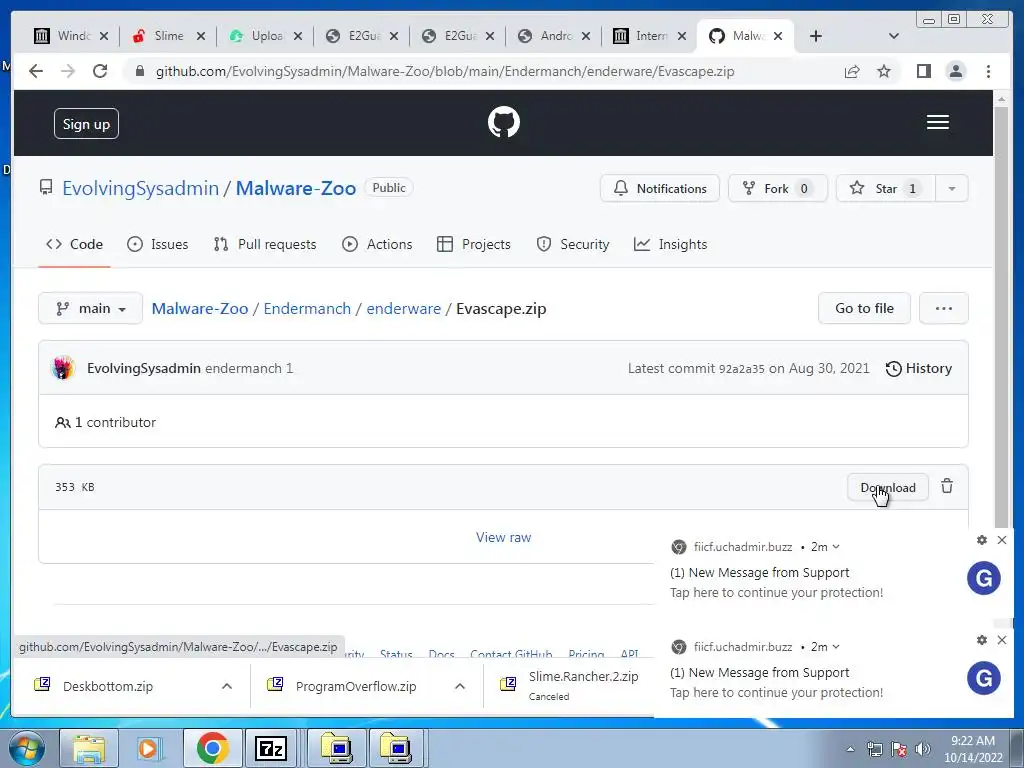1024x768 pixels.
Task: Click the Action Center flag tray icon
Action: pos(899,749)
